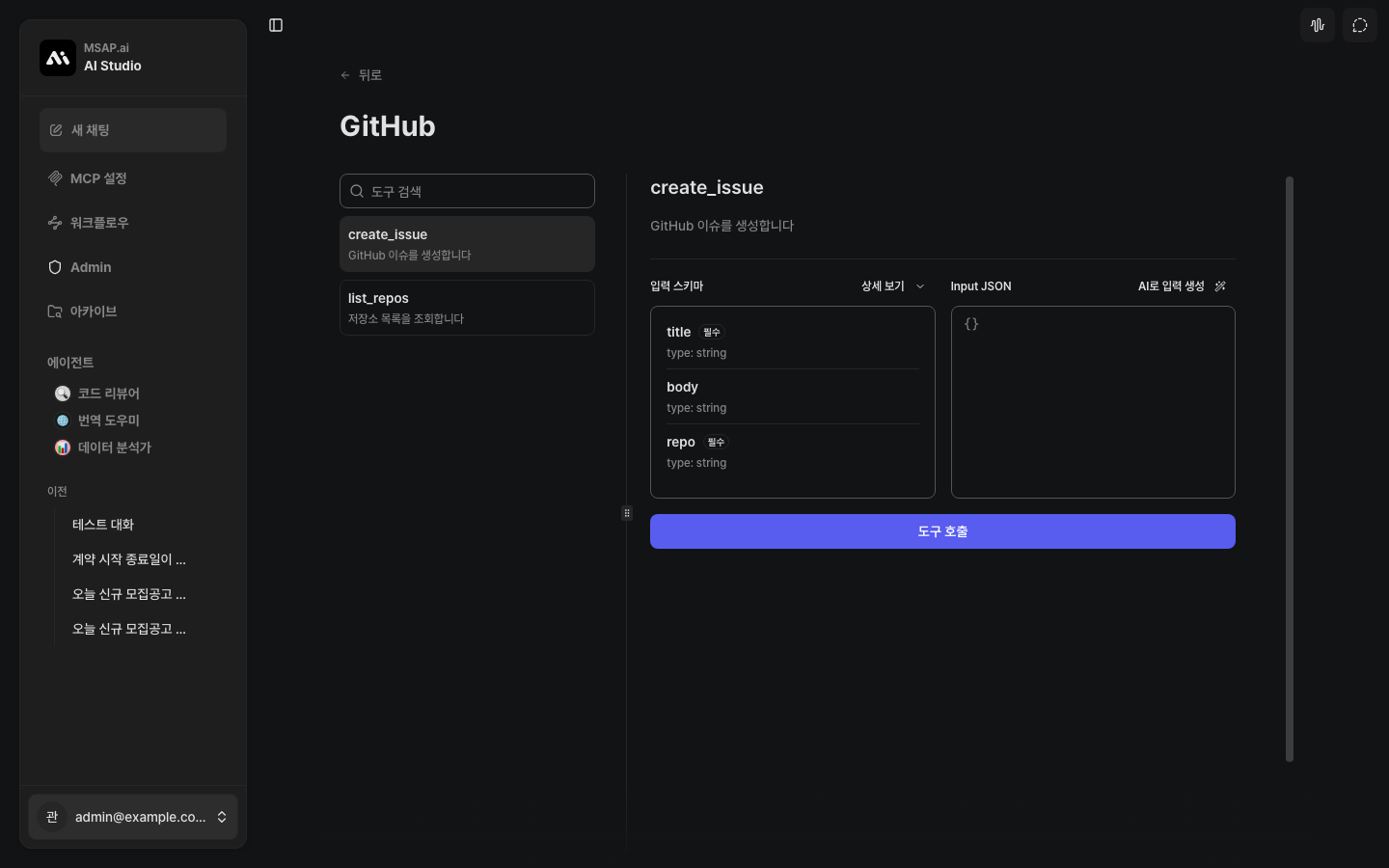Select the list_repos tool

(x=467, y=308)
